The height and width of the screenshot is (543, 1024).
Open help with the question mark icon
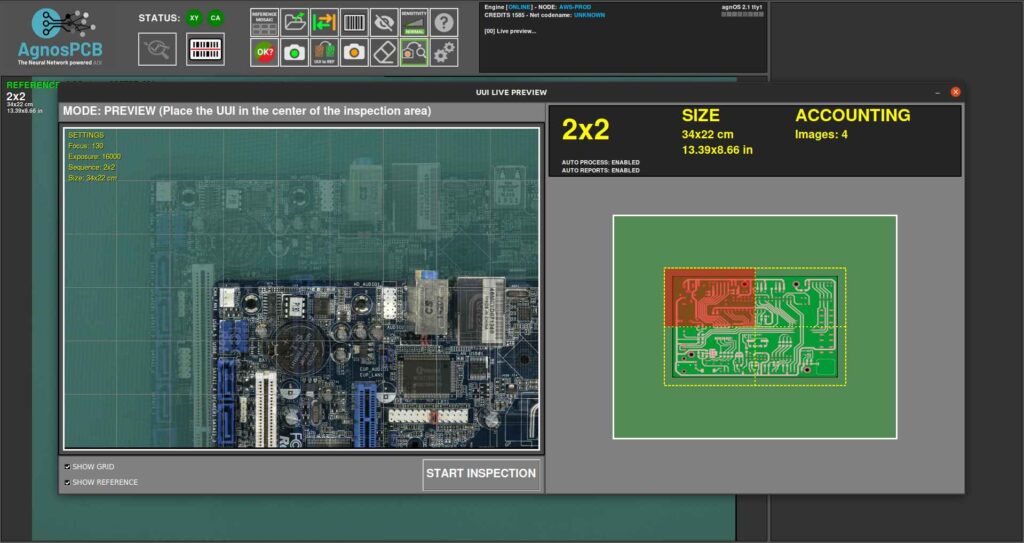[444, 22]
